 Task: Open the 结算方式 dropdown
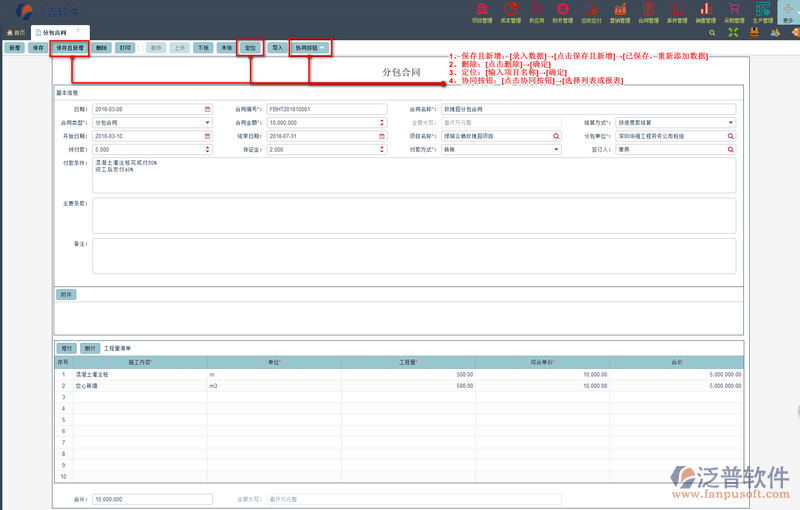(x=730, y=123)
